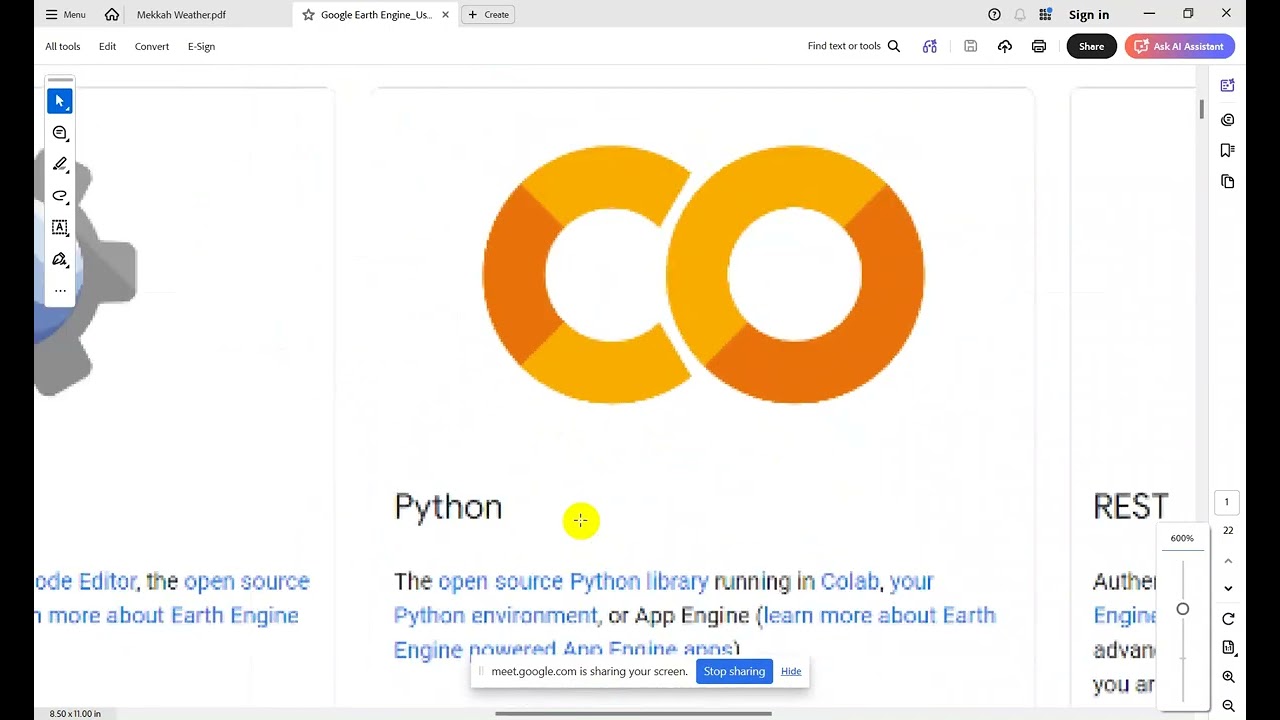Viewport: 1280px width, 720px height.
Task: Open more tools ellipsis in left toolbar
Action: coord(60,291)
